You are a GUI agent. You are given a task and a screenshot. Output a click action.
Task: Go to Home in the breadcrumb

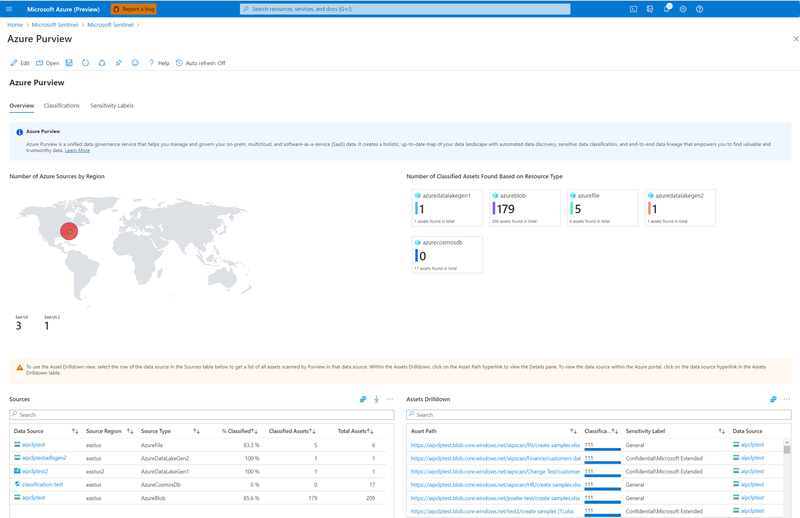(x=15, y=24)
